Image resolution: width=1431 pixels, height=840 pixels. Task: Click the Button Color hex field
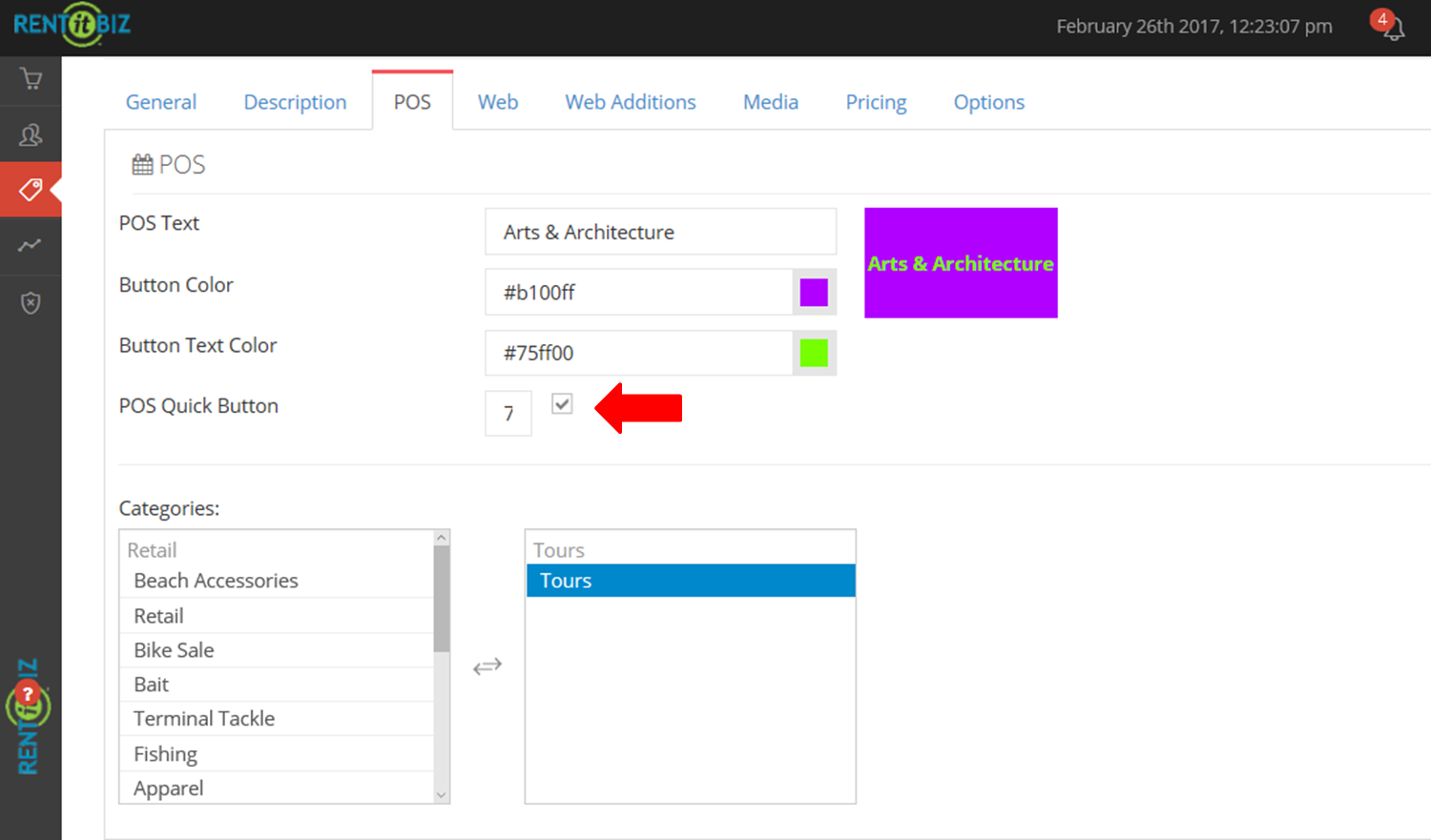pos(638,292)
